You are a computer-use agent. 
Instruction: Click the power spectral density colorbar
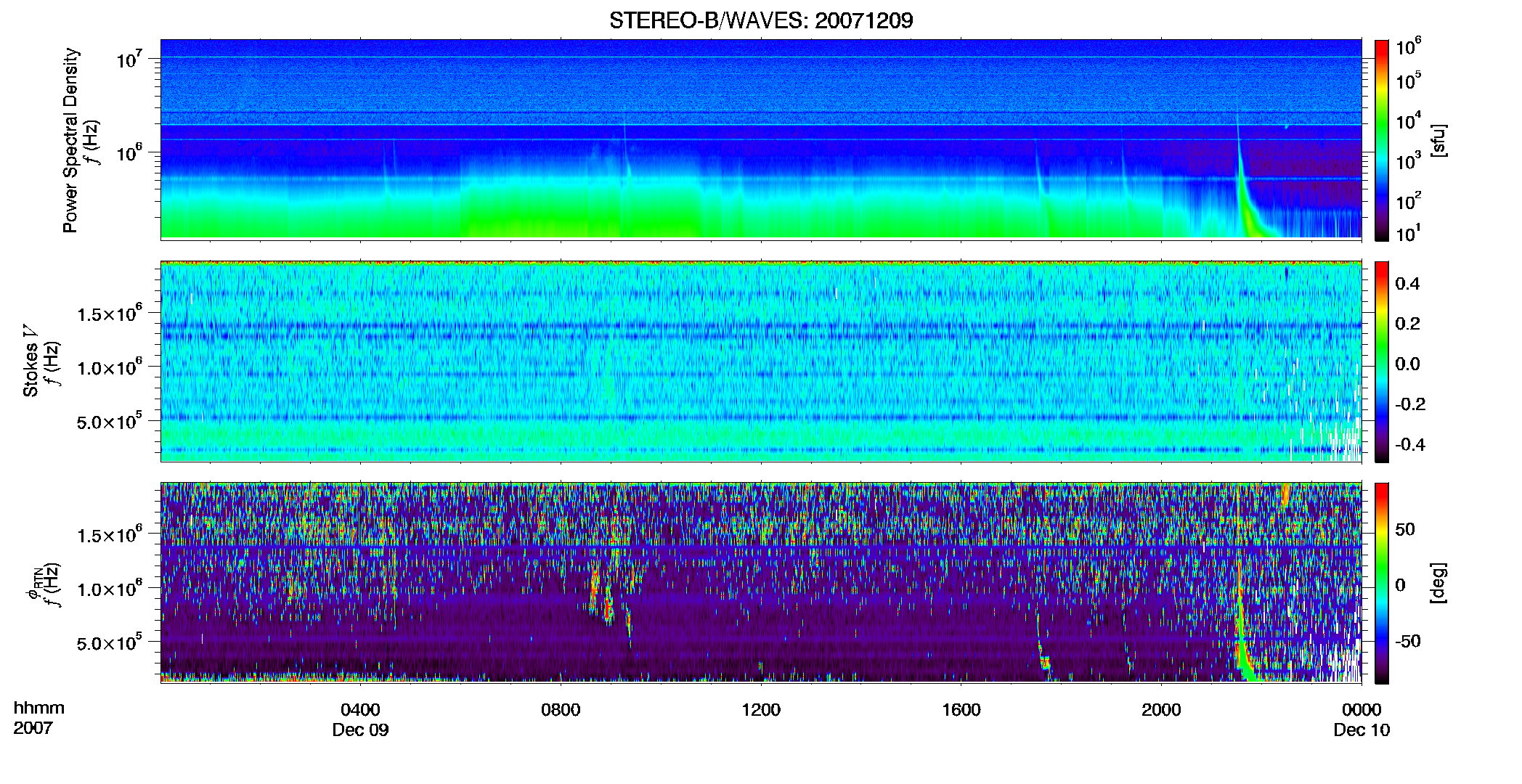coord(1382,140)
